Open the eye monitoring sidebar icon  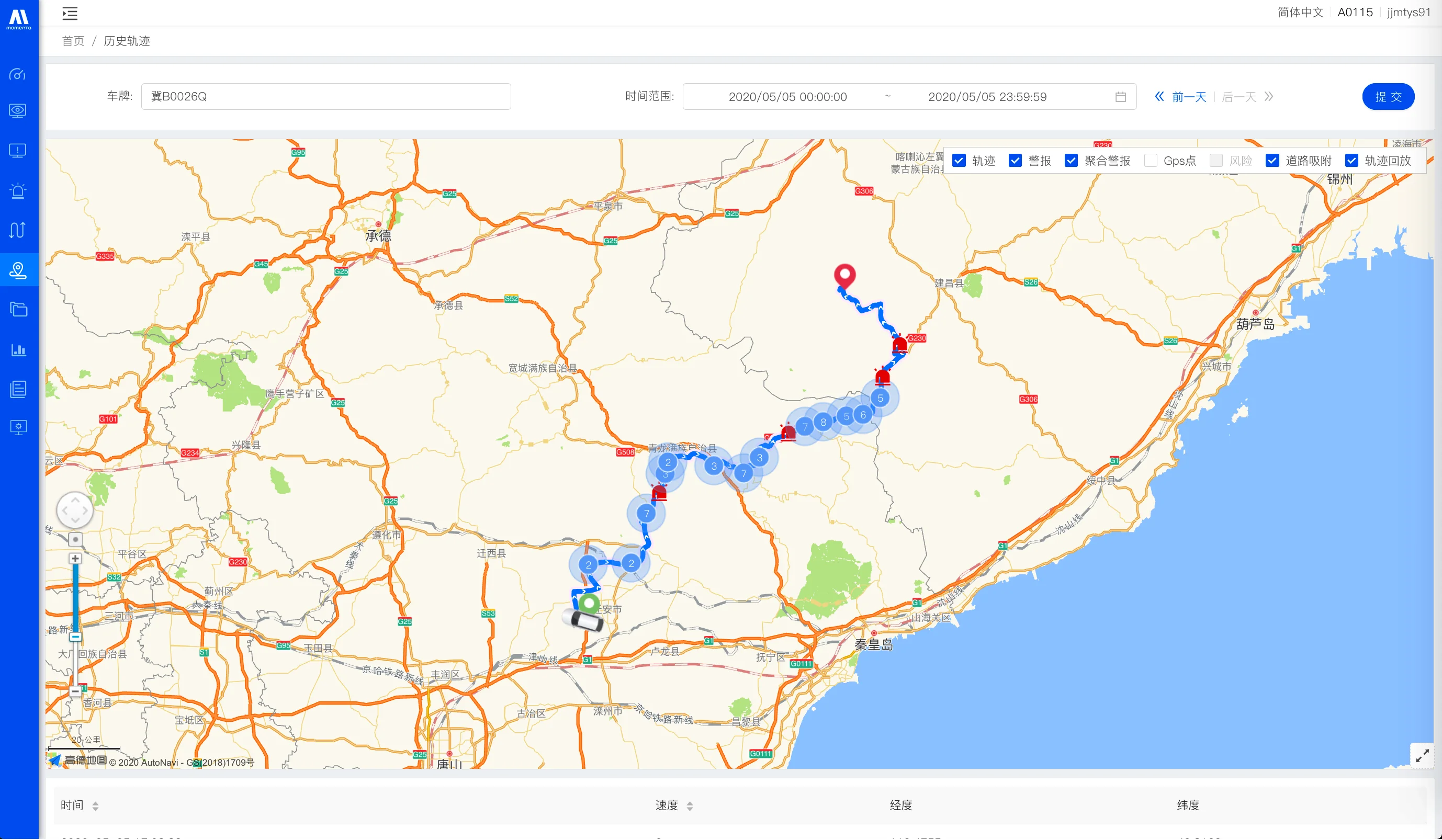click(x=18, y=111)
